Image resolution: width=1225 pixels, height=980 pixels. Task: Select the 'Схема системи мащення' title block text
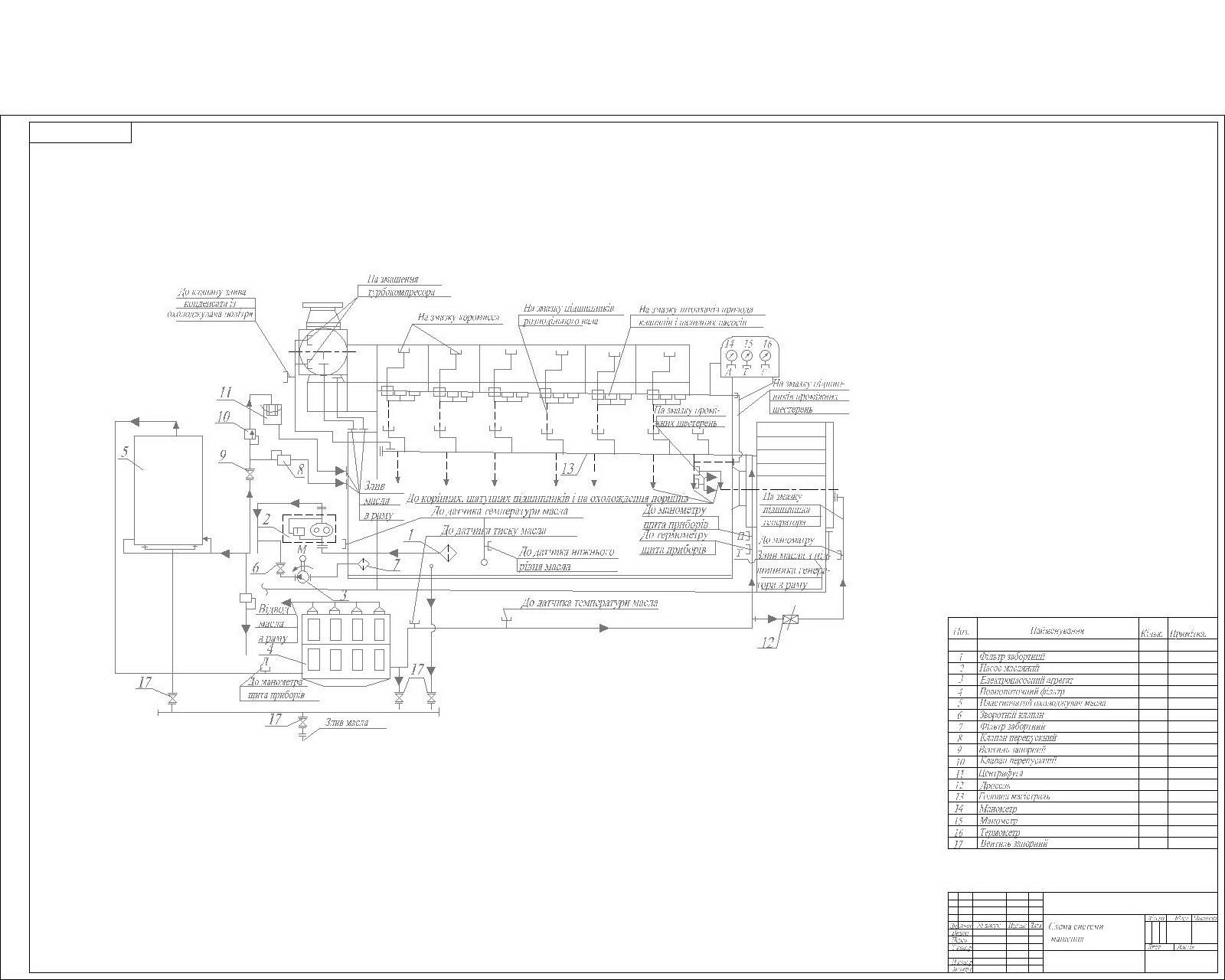coord(1077,932)
